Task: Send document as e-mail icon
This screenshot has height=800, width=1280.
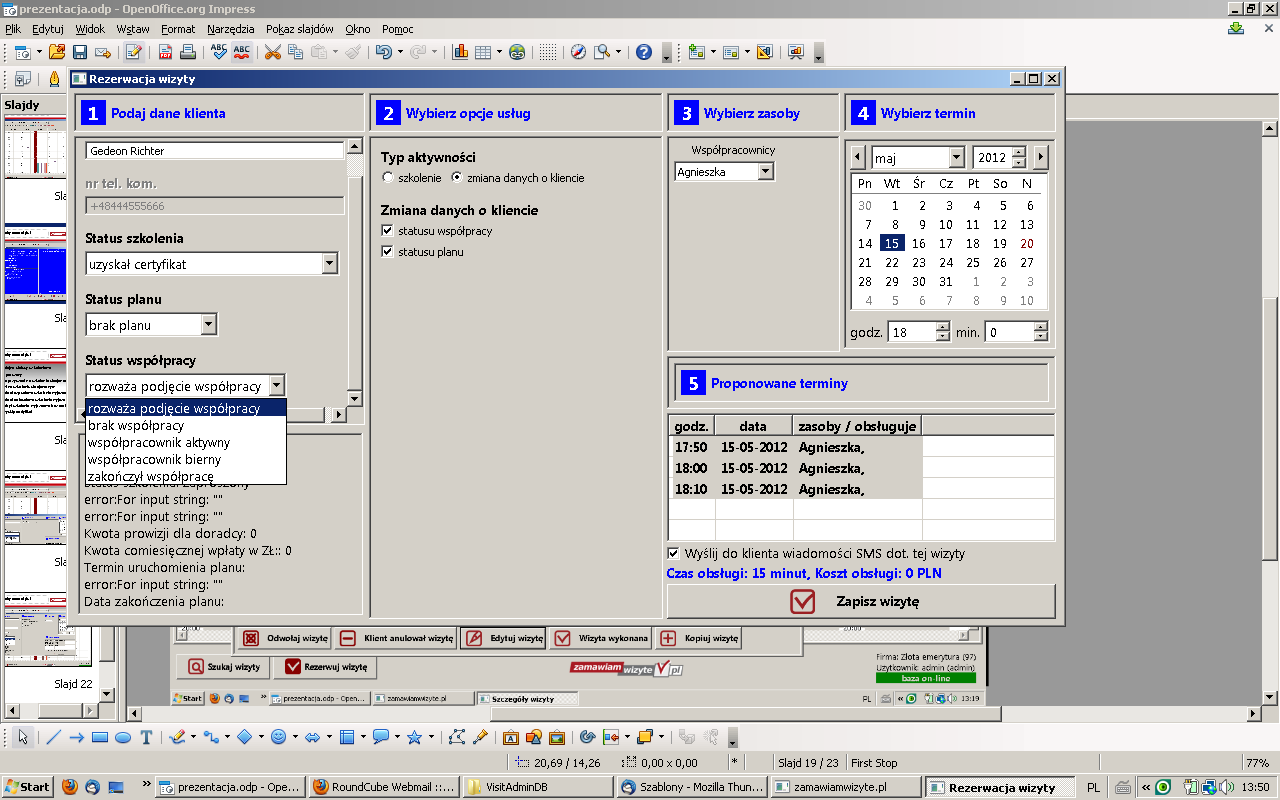Action: [102, 52]
